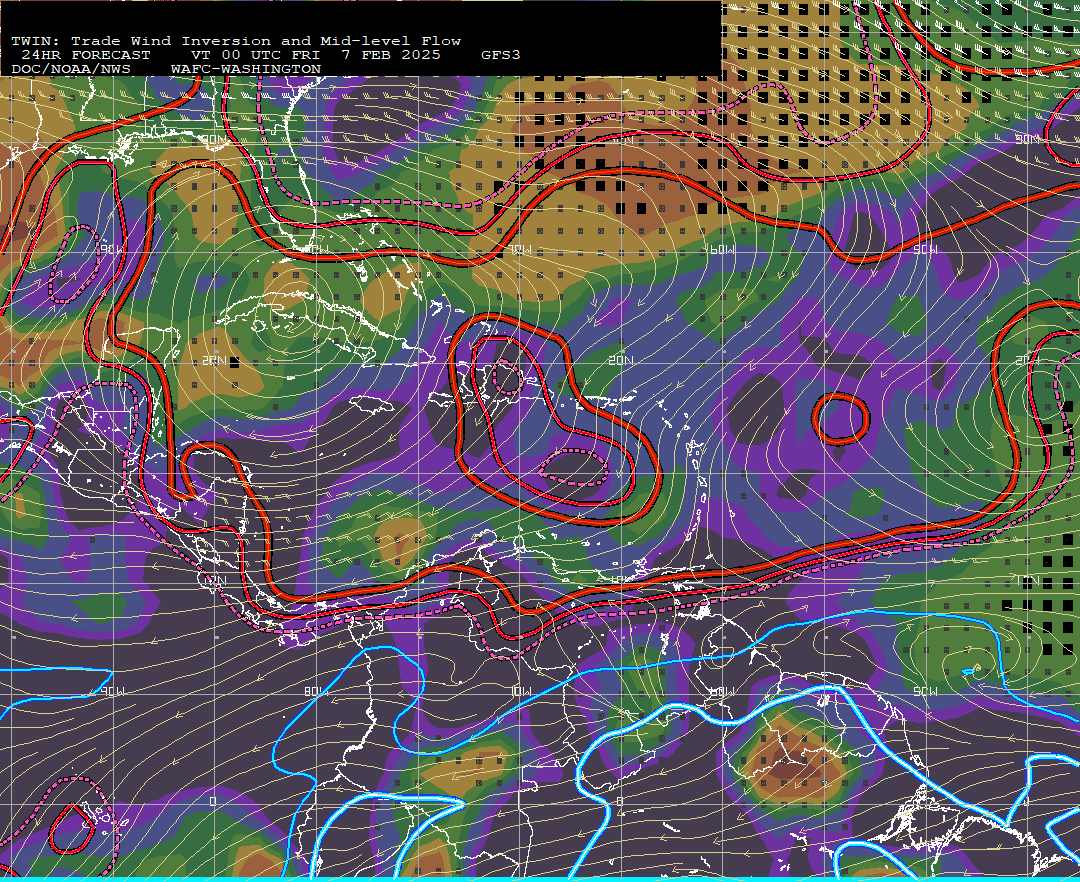Click the 20N label beside Cuba
This screenshot has width=1080, height=882.
tap(214, 360)
